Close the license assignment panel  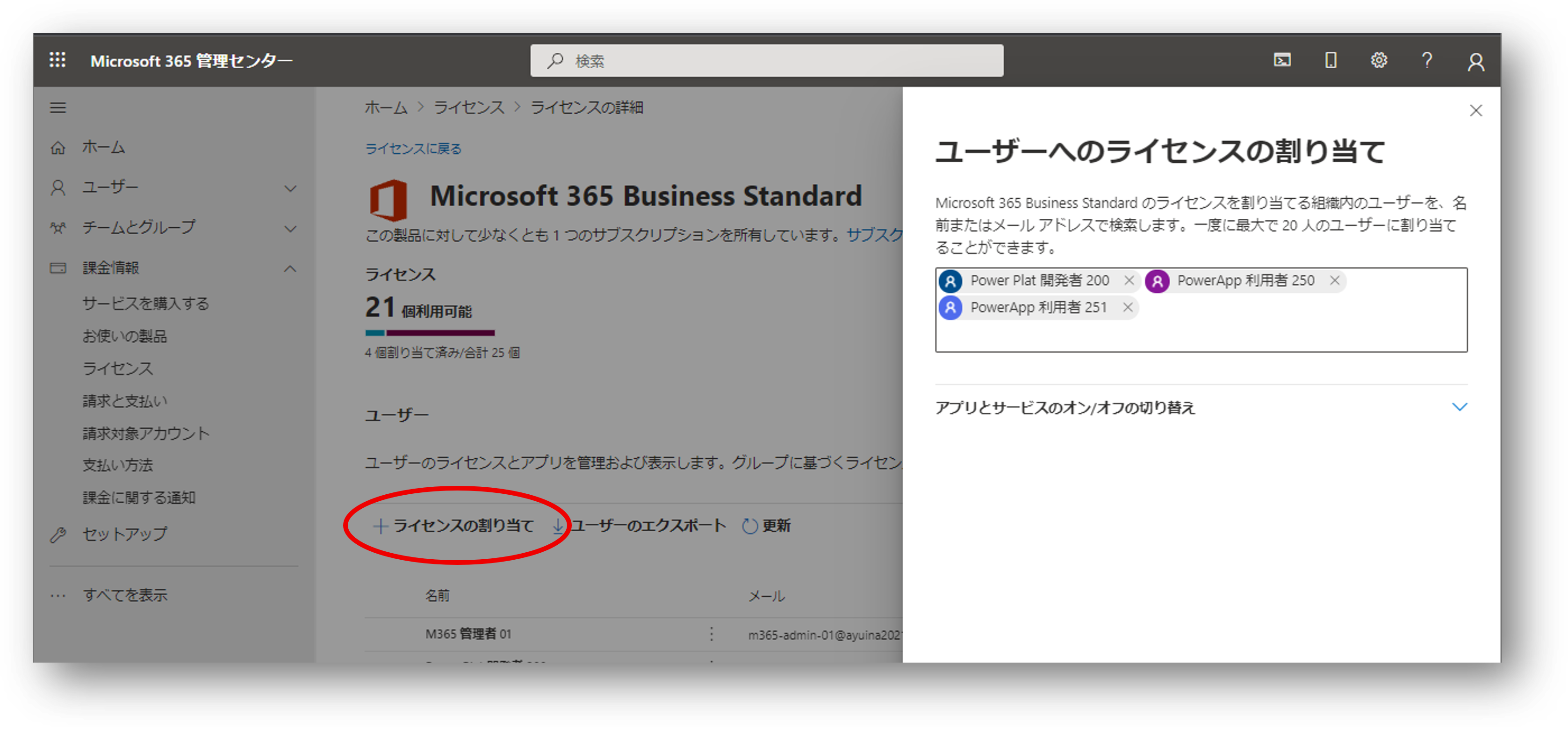tap(1475, 110)
